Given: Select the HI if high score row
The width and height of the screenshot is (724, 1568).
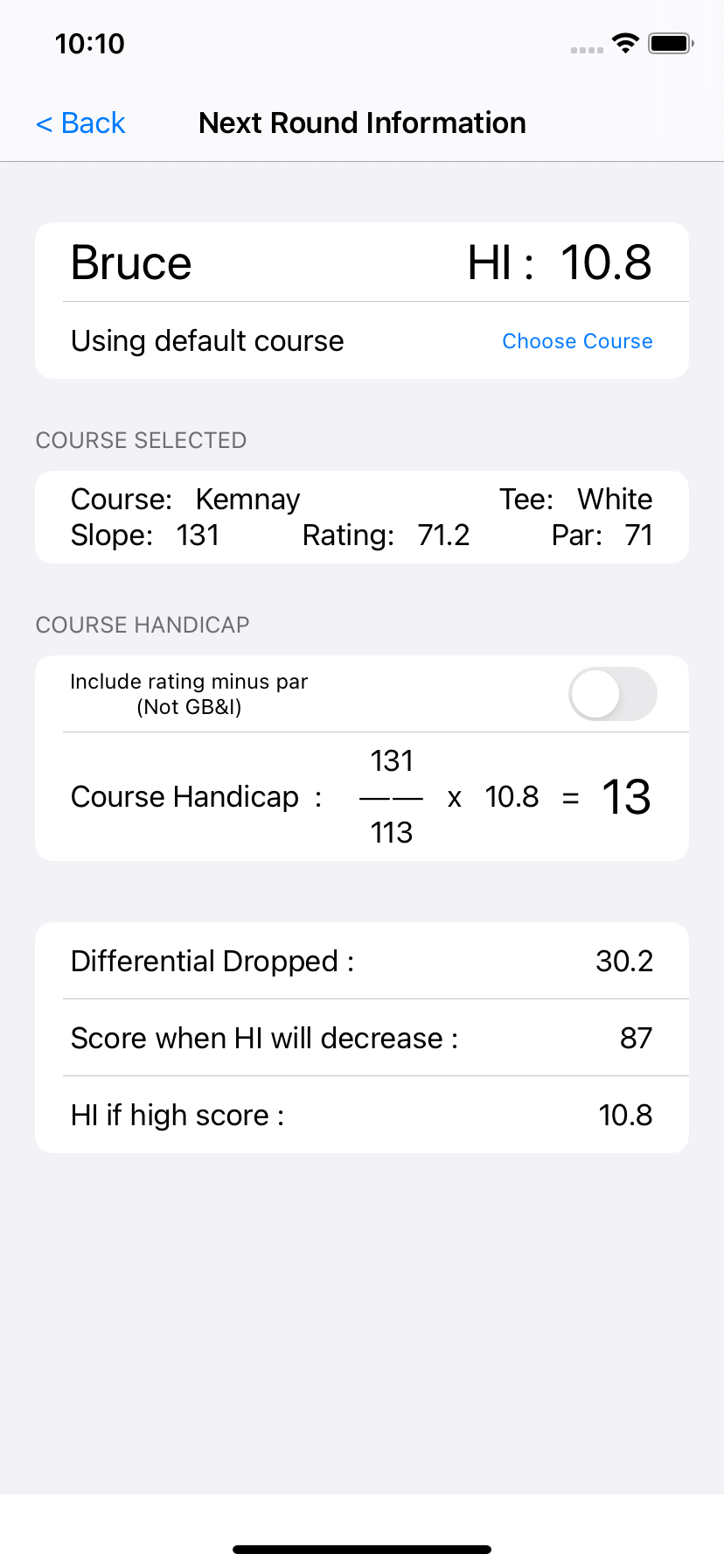Looking at the screenshot, I should [x=362, y=1115].
